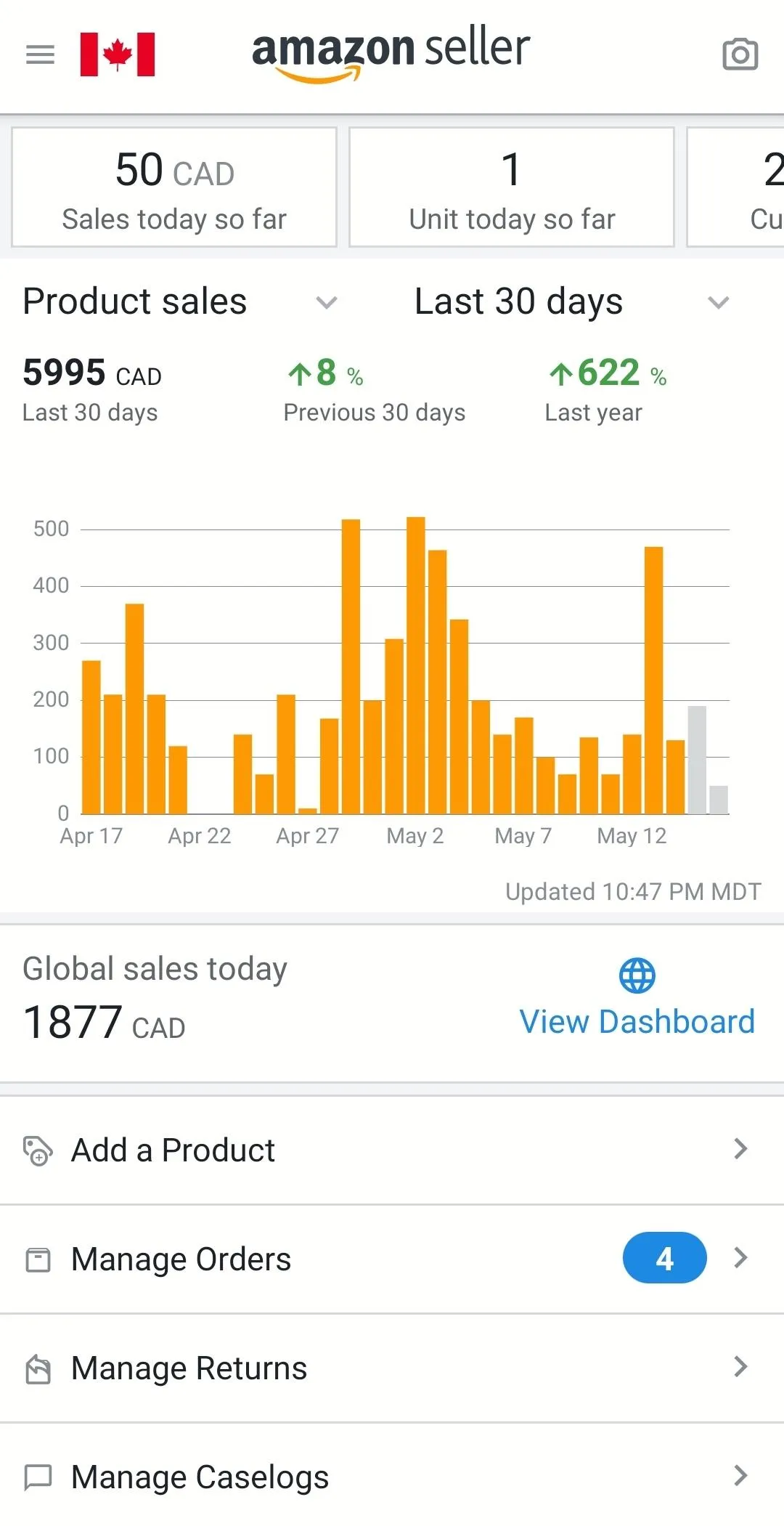Open the camera scan icon
Viewport: 784px width, 1526px height.
[740, 54]
